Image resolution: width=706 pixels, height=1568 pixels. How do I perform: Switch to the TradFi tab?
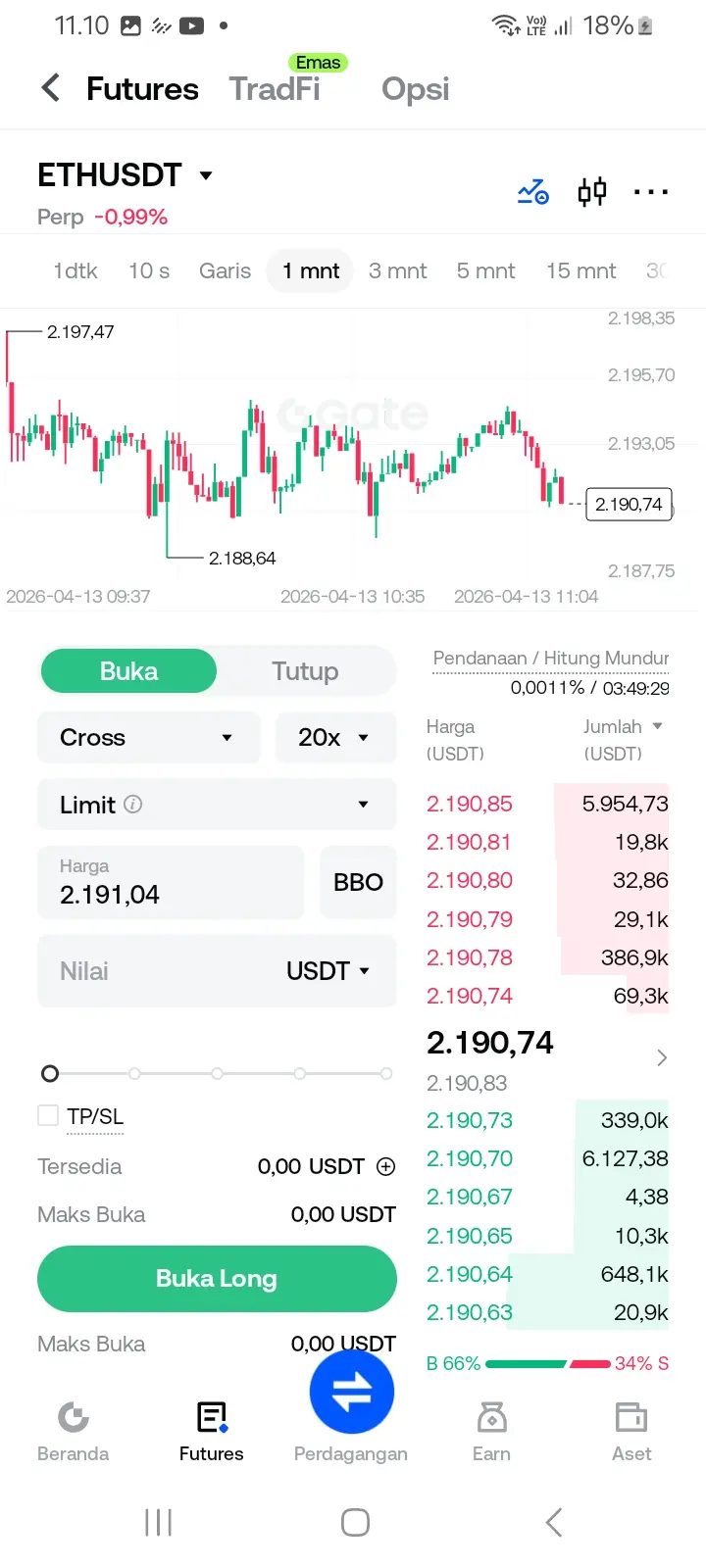point(275,89)
